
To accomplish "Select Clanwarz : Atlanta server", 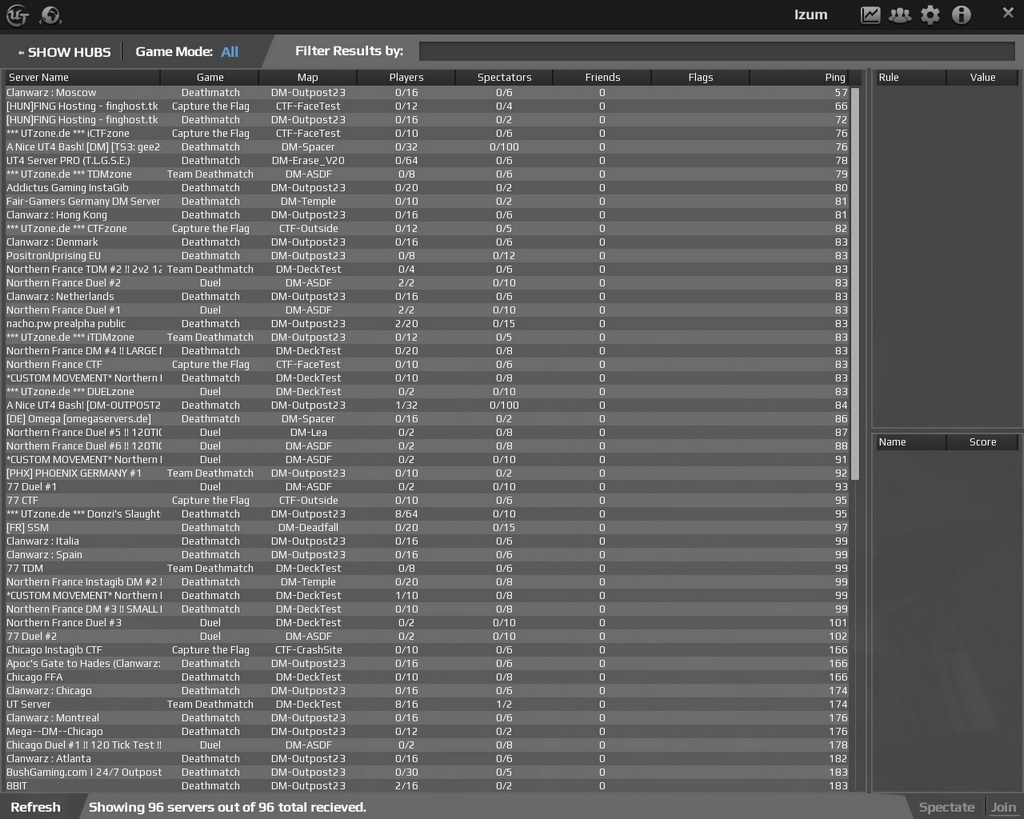I will pyautogui.click(x=427, y=759).
